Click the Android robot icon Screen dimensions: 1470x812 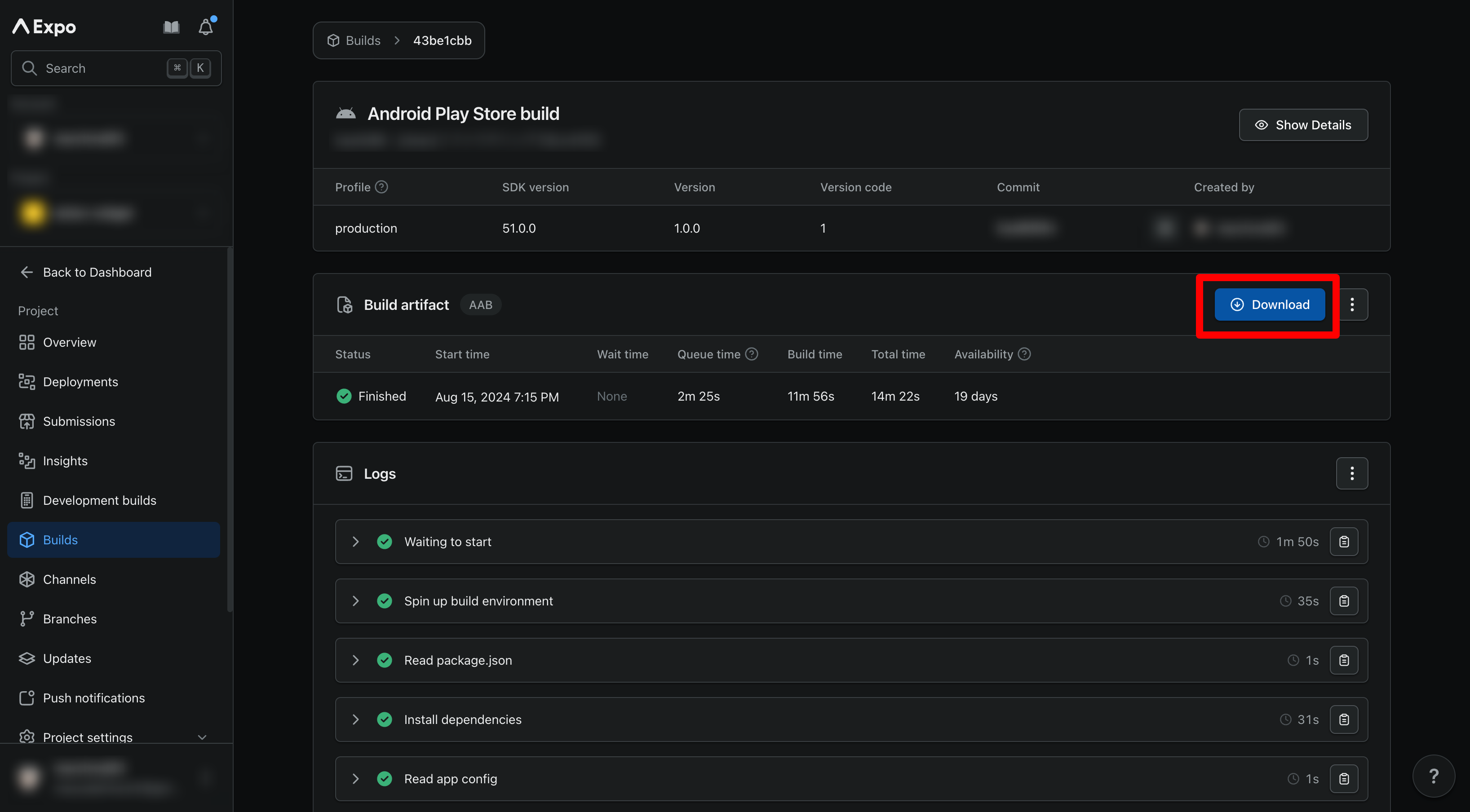(345, 114)
